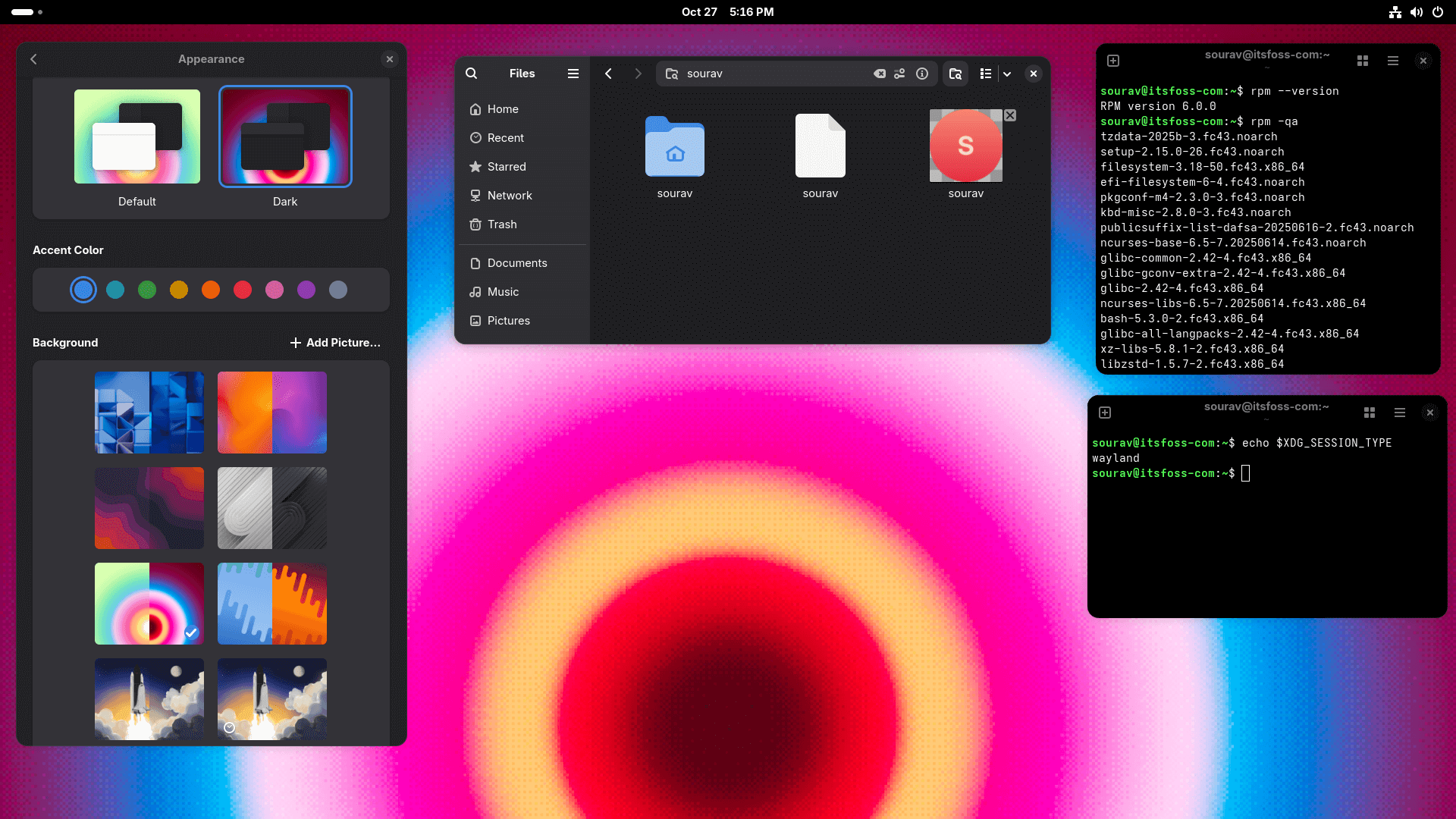Open the info panel in Files path bar
The width and height of the screenshot is (1456, 819).
[x=922, y=74]
